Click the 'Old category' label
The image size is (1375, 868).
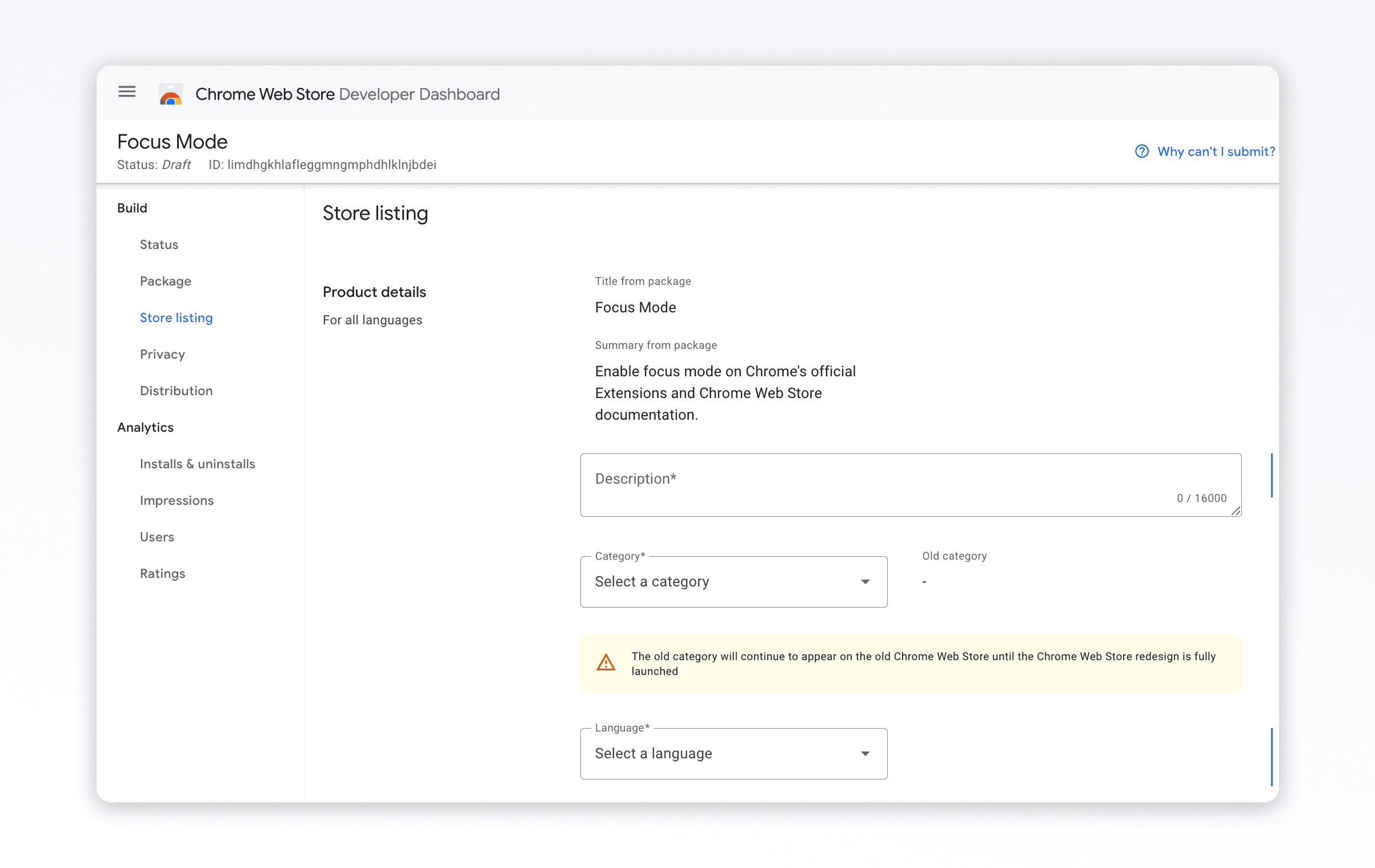(x=954, y=556)
